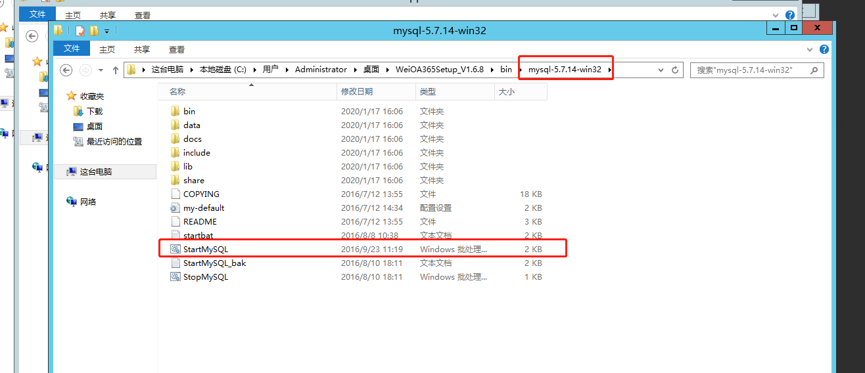Maximize the mysql-5.7.14-win32 window
Screen dimensions: 865x373
[794, 28]
